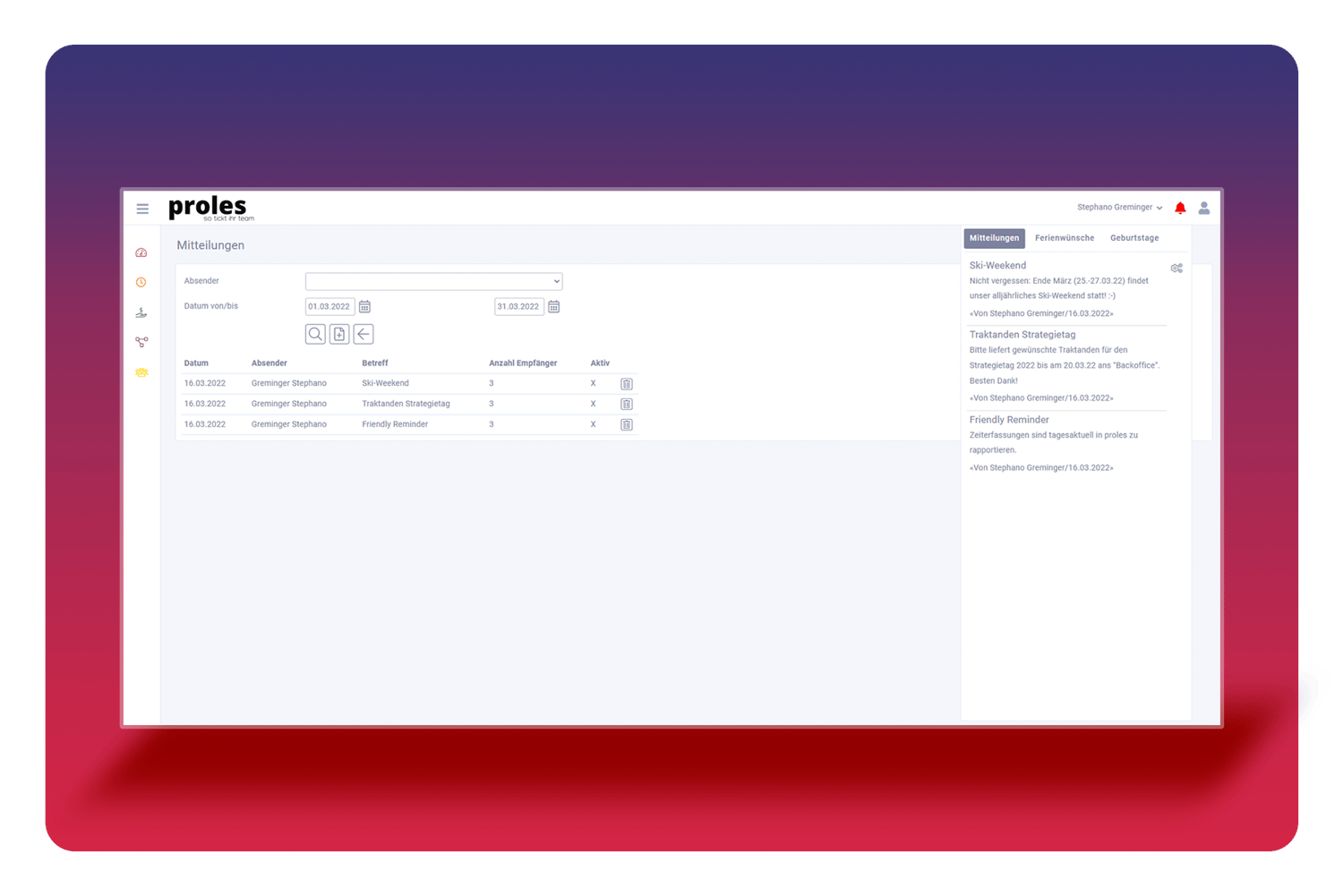Switch to the Mitteilungen tab
1343x896 pixels.
coord(994,238)
